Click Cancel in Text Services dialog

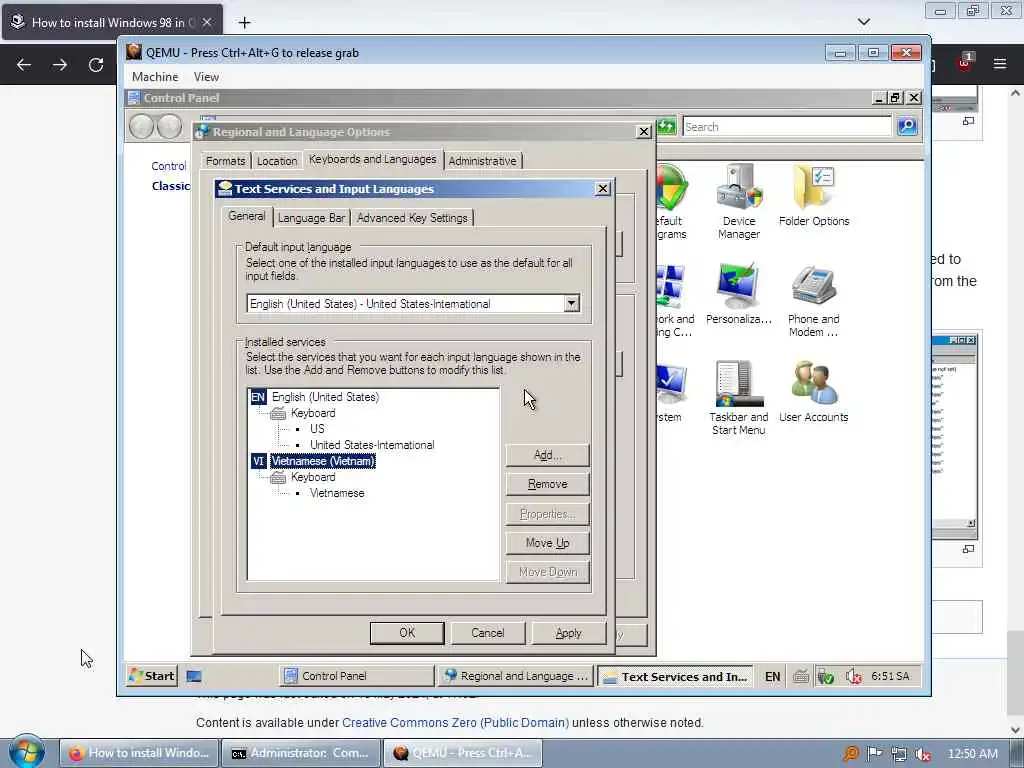tap(488, 632)
